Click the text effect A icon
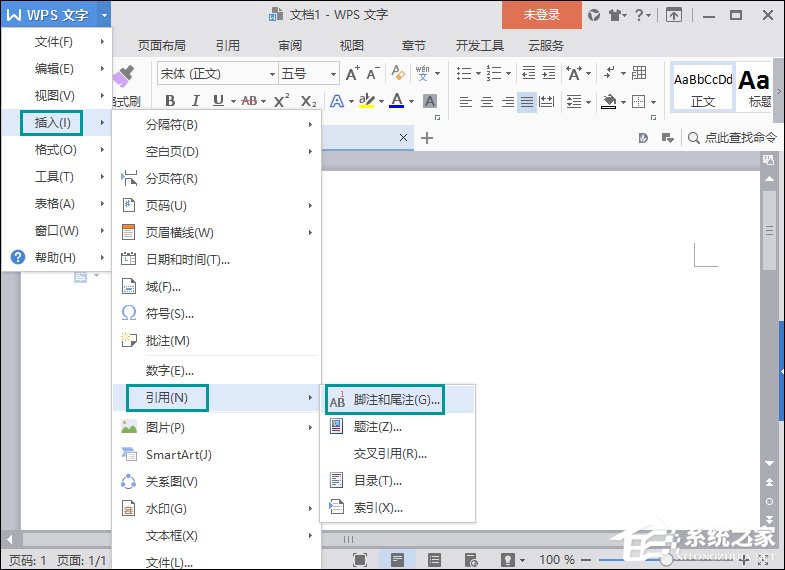Screen dimensions: 785x570 [337, 101]
